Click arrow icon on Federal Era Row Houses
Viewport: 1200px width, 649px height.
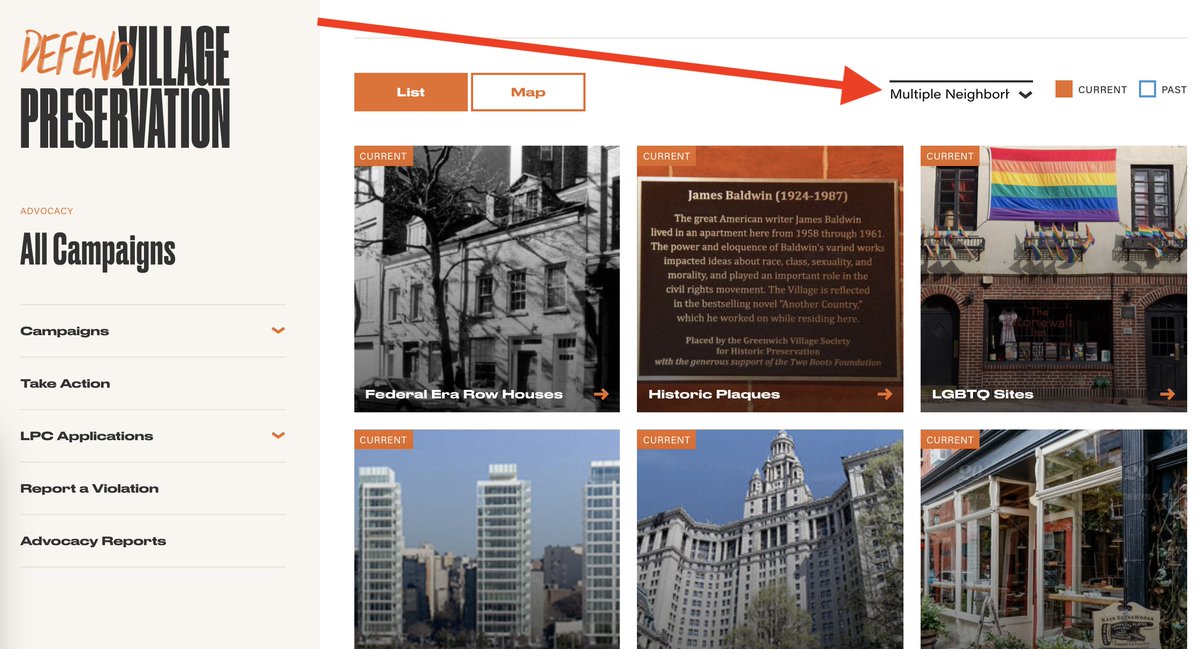[601, 394]
